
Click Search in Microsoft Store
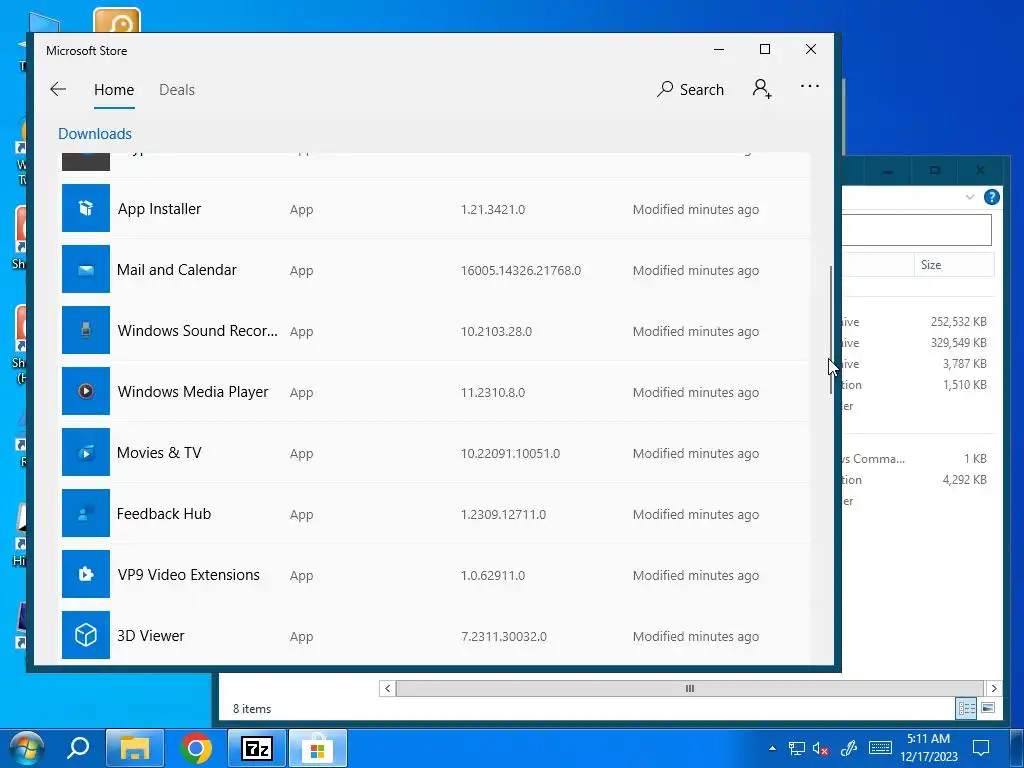coord(690,89)
